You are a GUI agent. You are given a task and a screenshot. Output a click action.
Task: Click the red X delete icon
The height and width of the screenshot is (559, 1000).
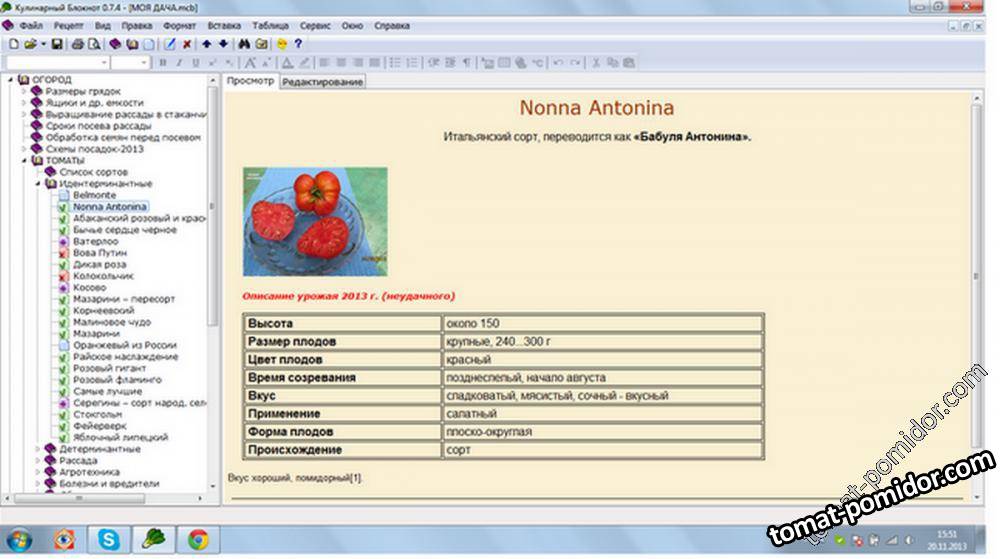pyautogui.click(x=187, y=44)
